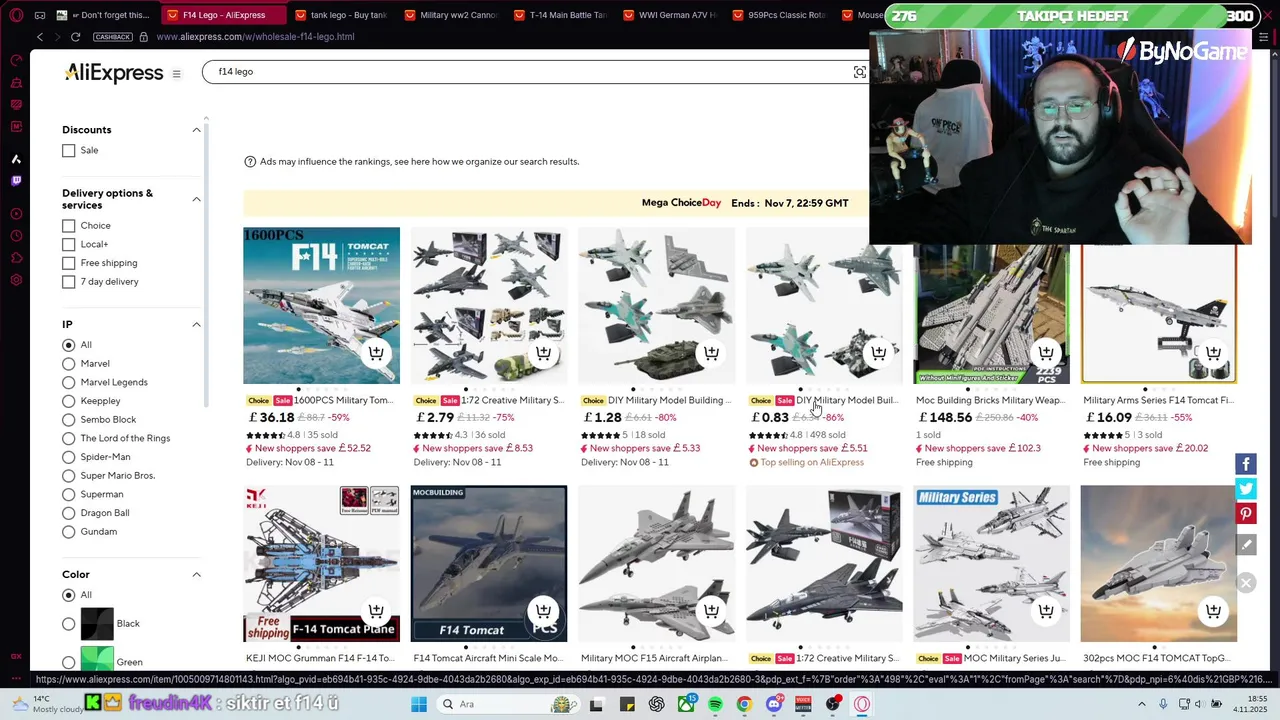Open the 1600PCS Military Tomcat product title

pos(342,400)
